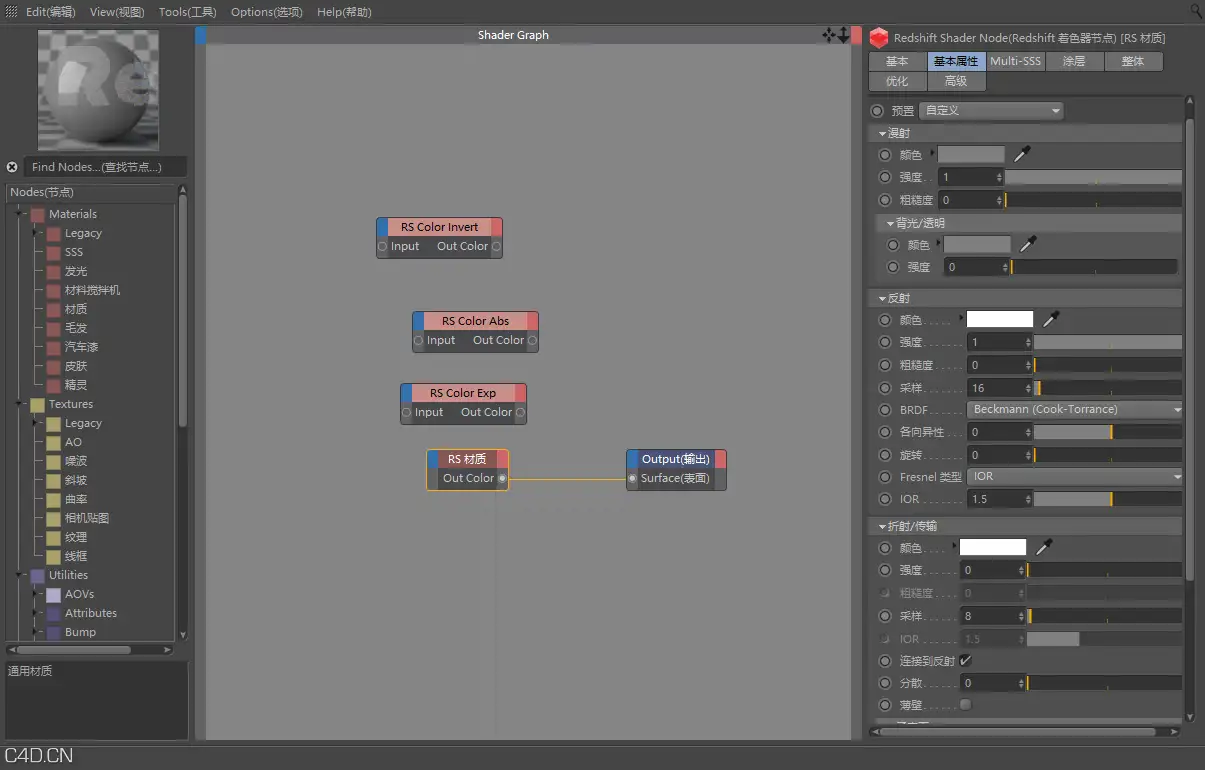Select the AO texture node icon

tap(54, 442)
